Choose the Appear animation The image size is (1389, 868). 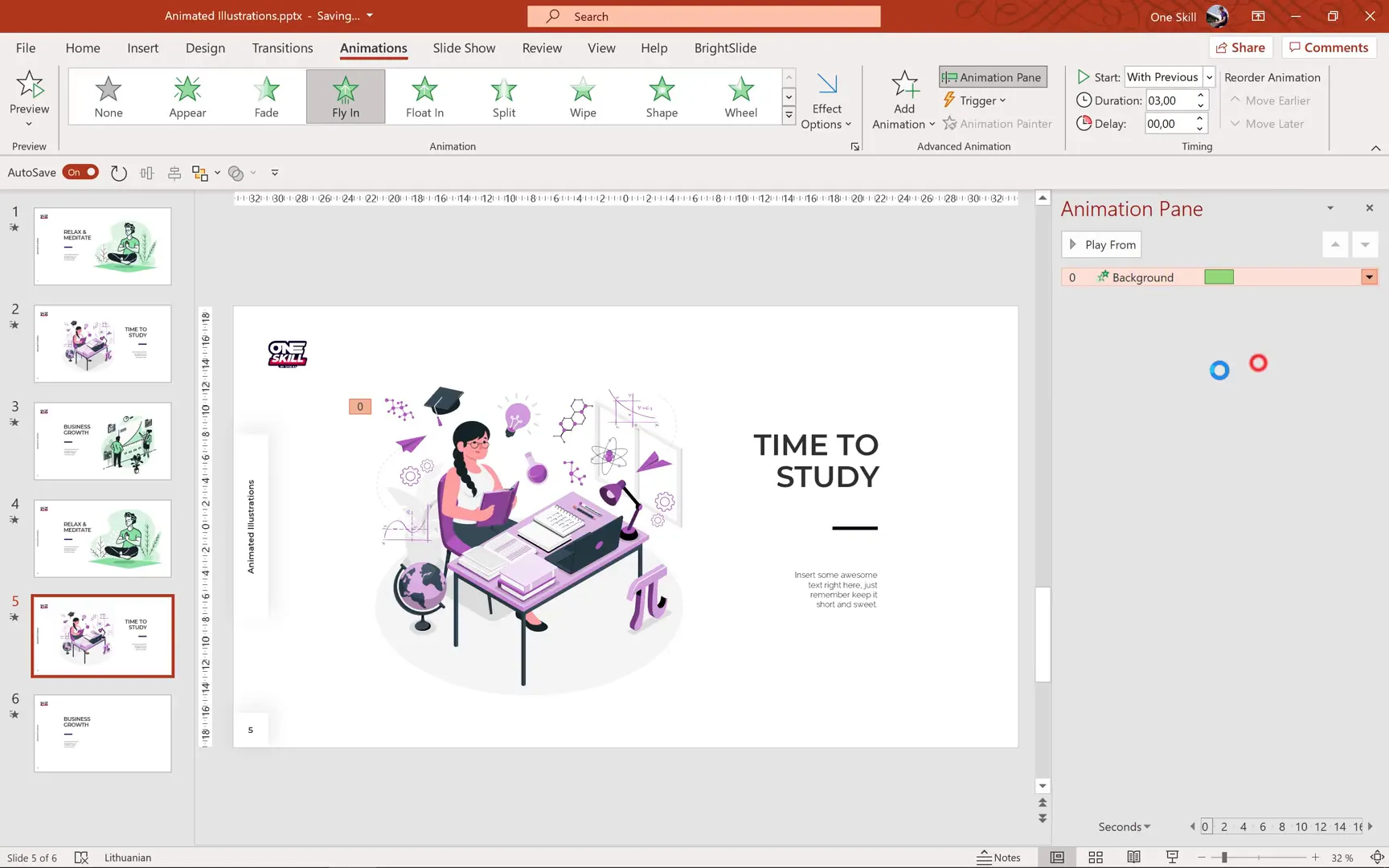pos(186,96)
